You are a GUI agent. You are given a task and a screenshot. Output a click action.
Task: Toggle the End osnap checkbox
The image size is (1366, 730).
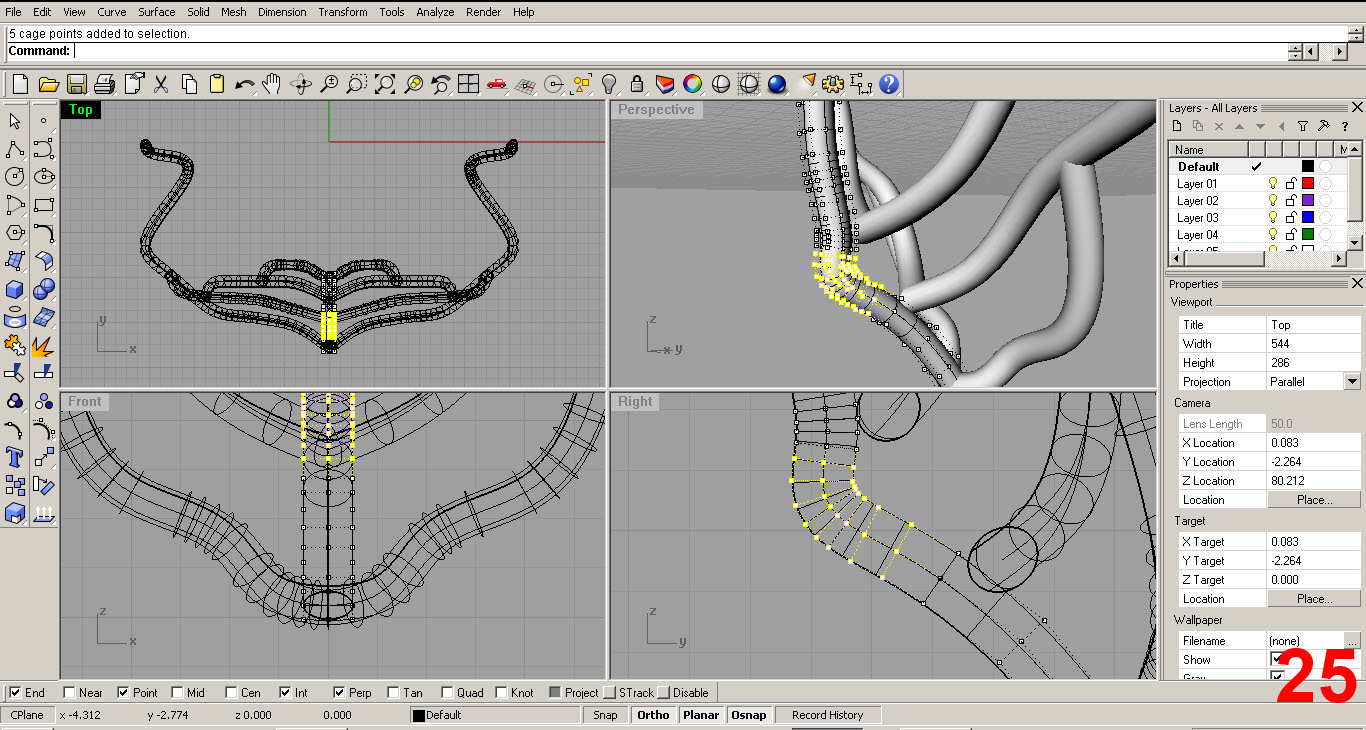coord(15,692)
